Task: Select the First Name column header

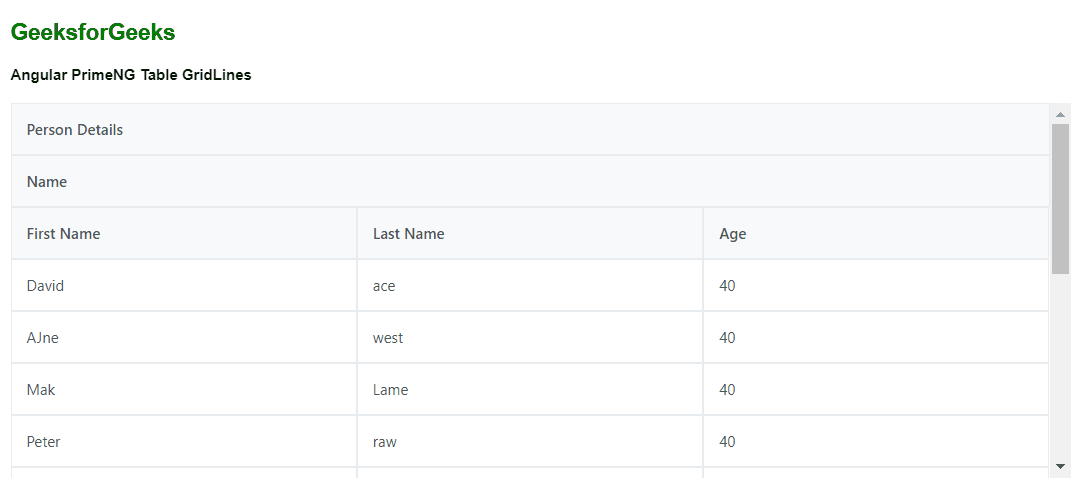Action: pos(63,234)
